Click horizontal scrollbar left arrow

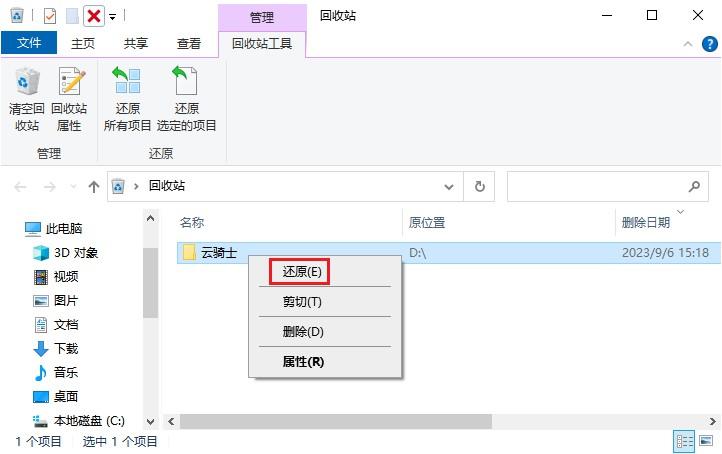tap(171, 421)
